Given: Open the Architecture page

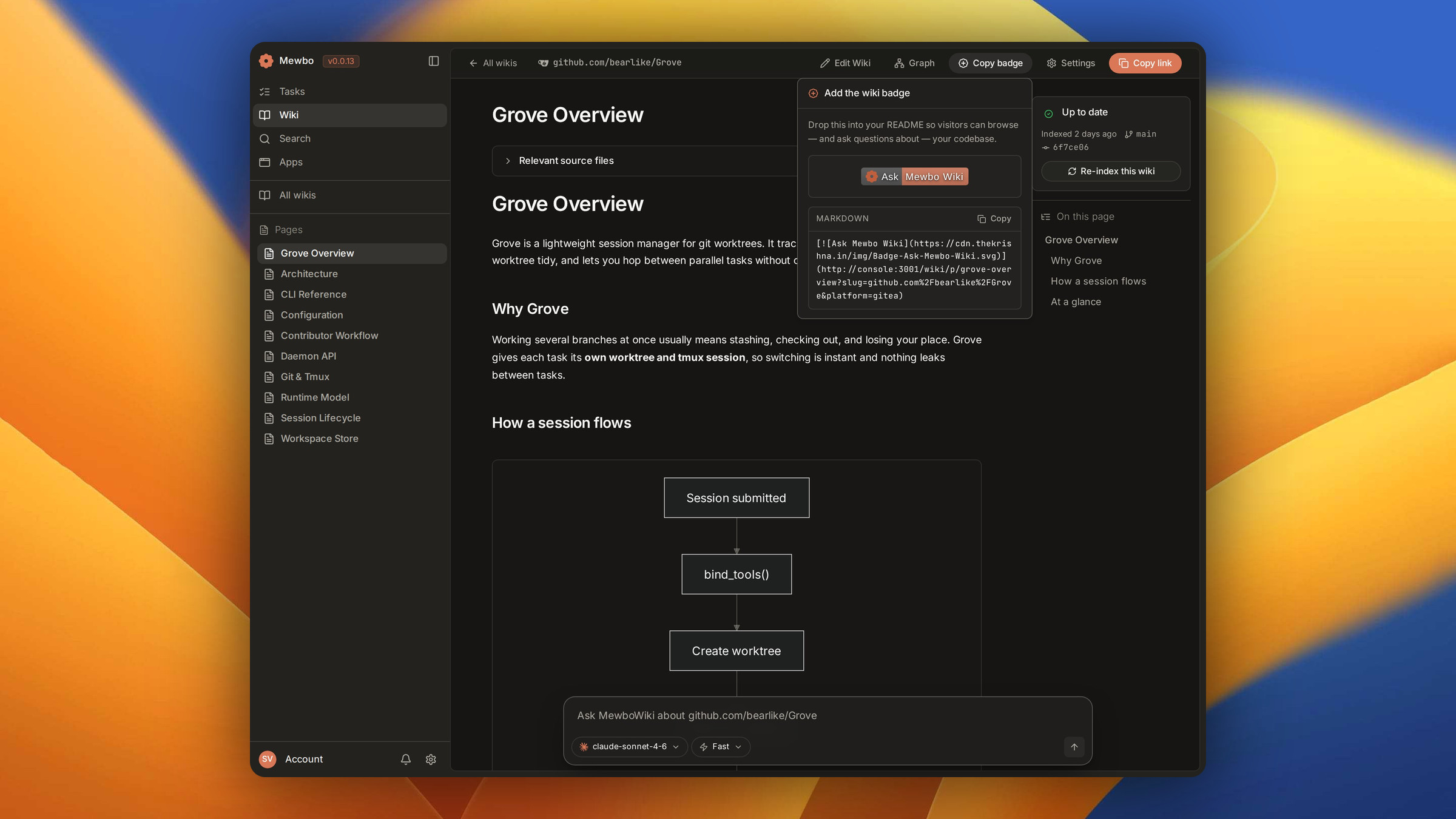Looking at the screenshot, I should click(x=352, y=274).
